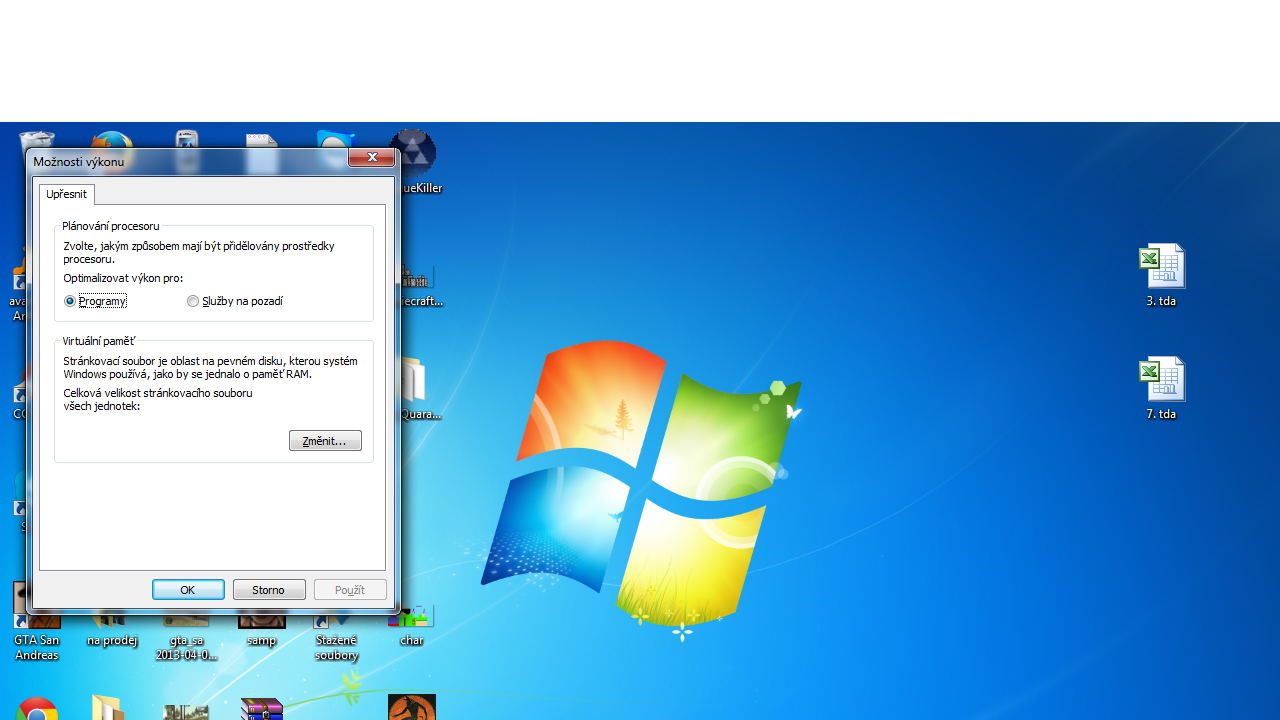1280x720 pixels.
Task: Click the 'Stránkovací soubor je oblast' description
Action: coord(210,368)
